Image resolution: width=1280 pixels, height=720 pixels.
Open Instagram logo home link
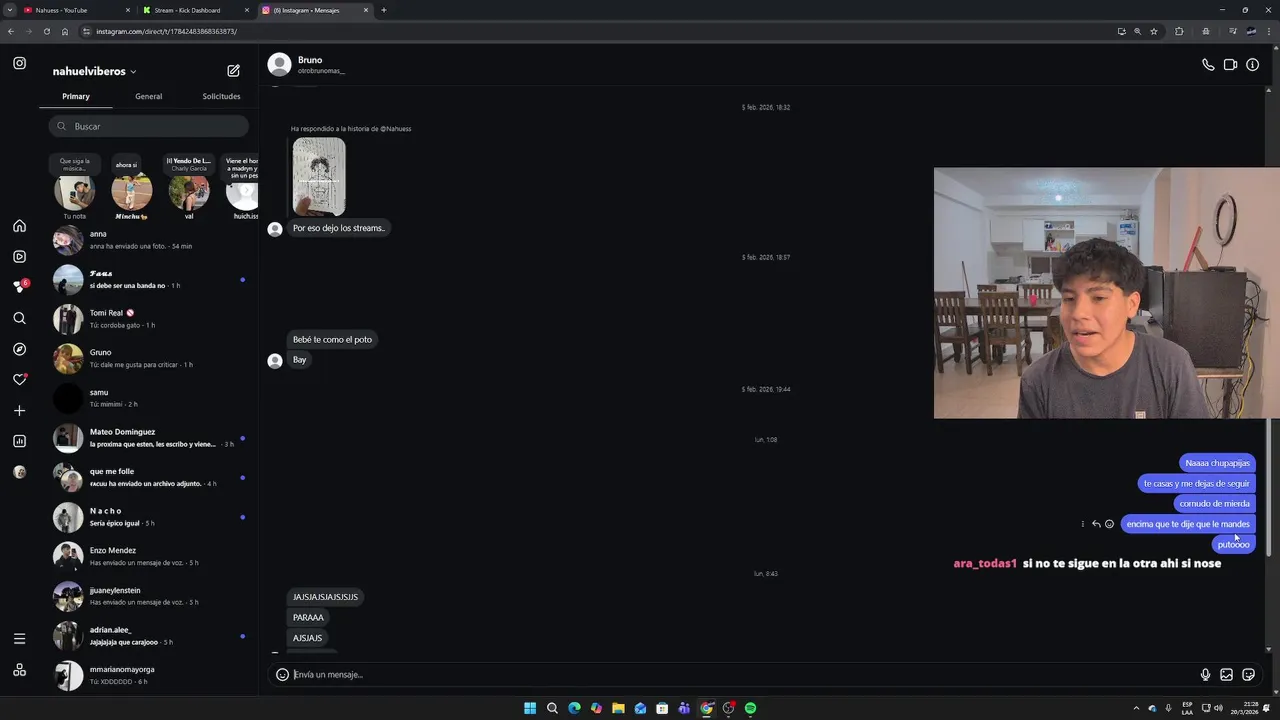pyautogui.click(x=19, y=63)
